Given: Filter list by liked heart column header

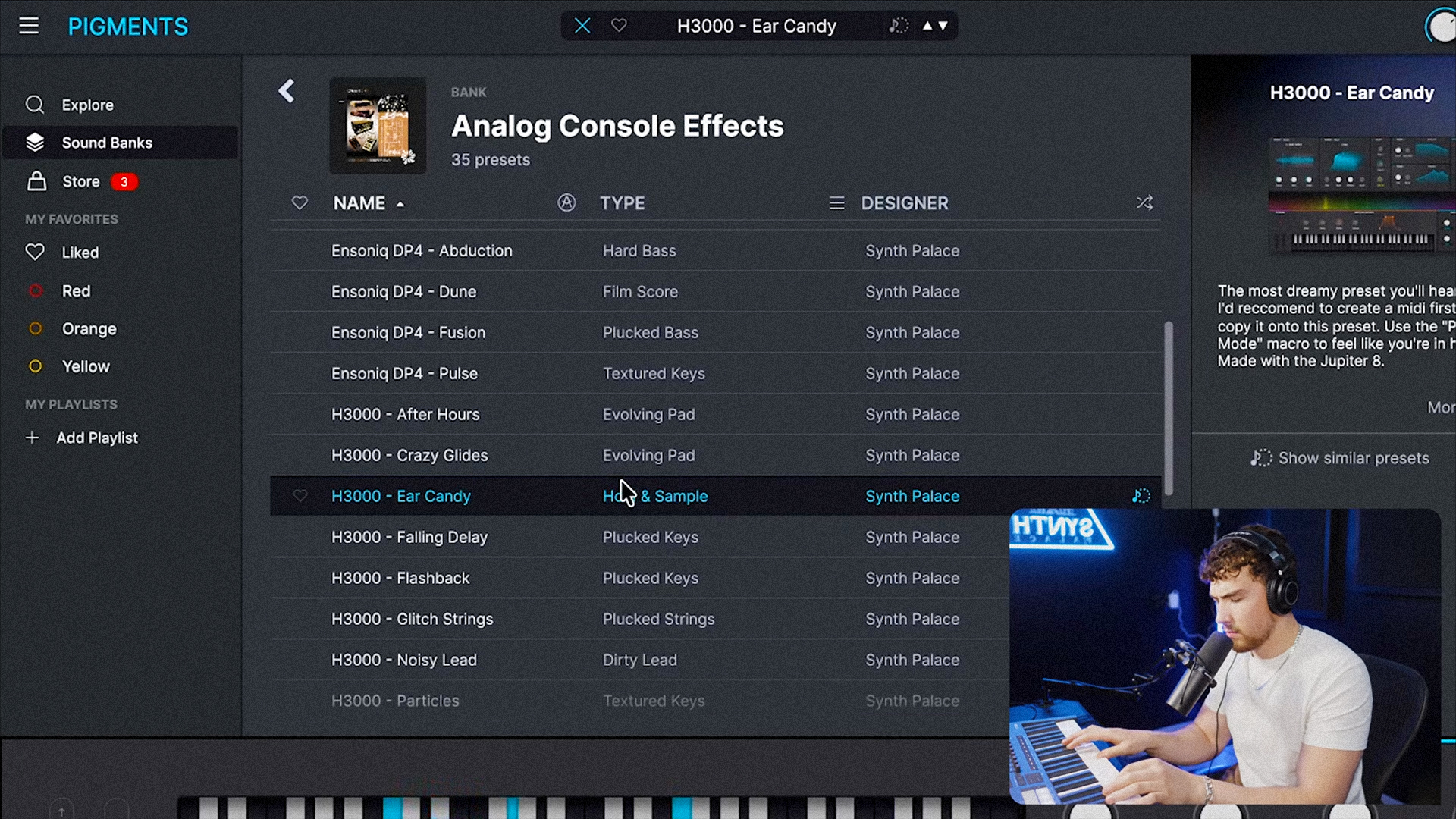Looking at the screenshot, I should click(x=300, y=202).
